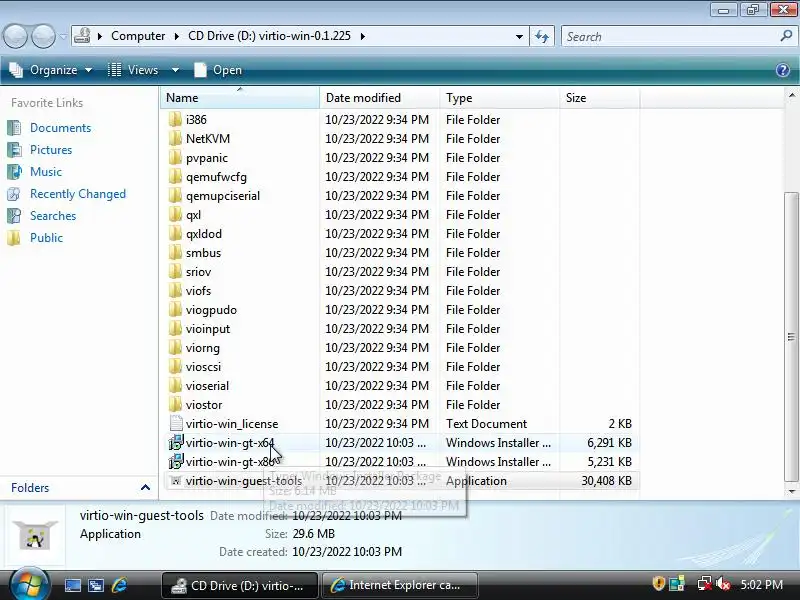
Task: Focus the Search input field
Action: coord(668,37)
